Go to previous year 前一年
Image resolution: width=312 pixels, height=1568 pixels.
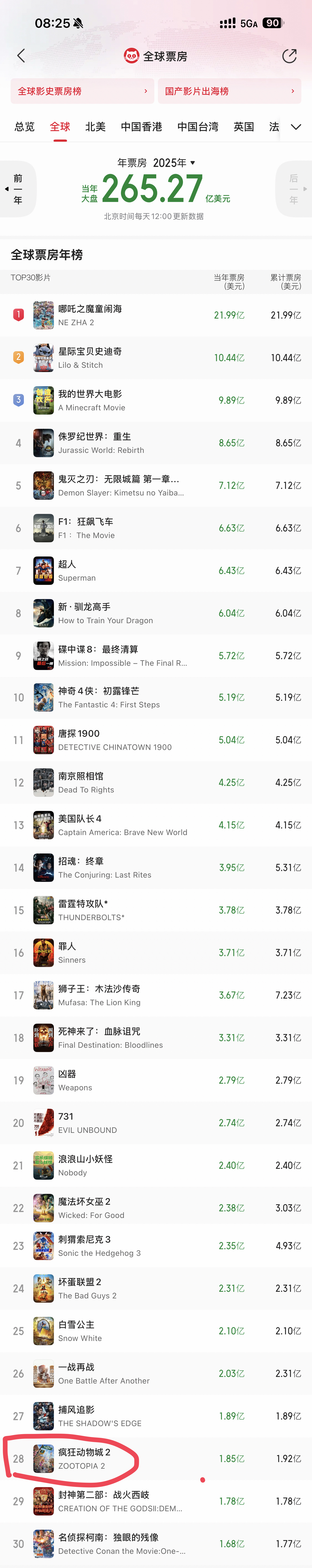[18, 189]
